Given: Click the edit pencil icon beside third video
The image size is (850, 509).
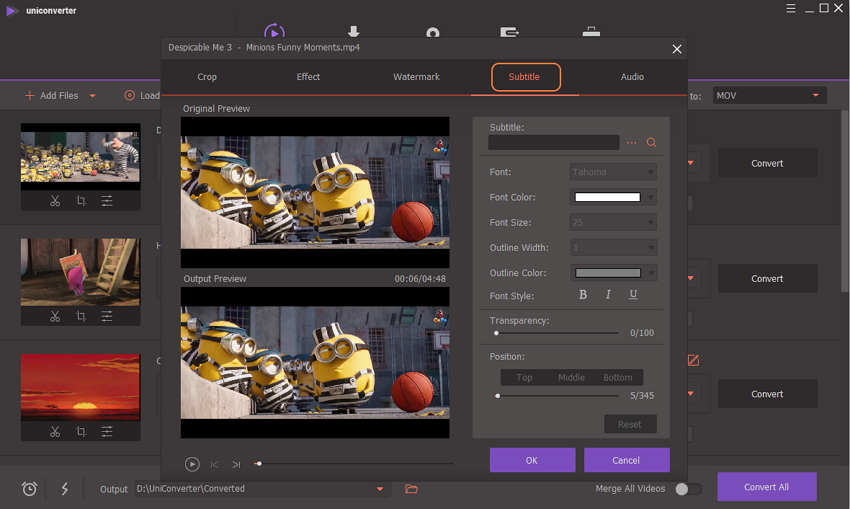Looking at the screenshot, I should 693,360.
